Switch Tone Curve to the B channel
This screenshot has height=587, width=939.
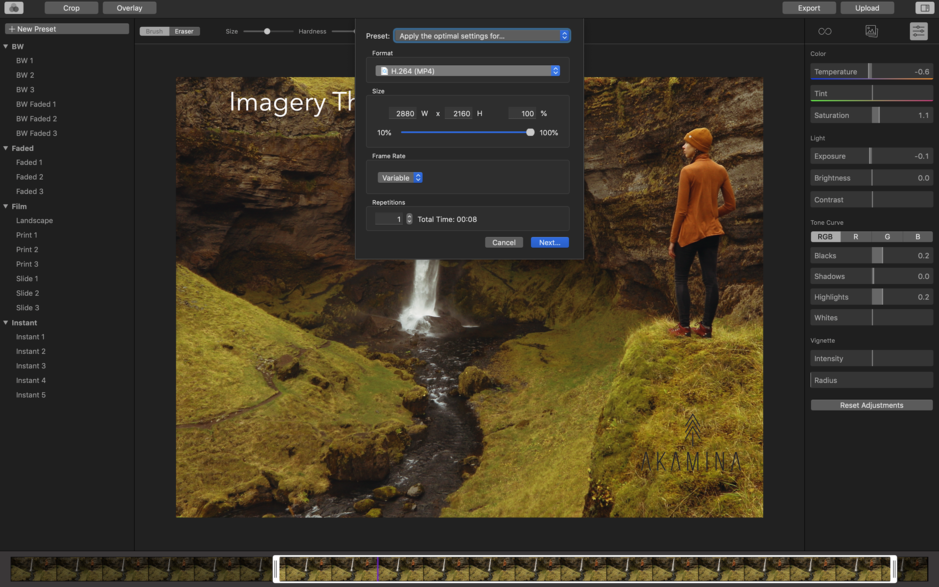(x=916, y=236)
